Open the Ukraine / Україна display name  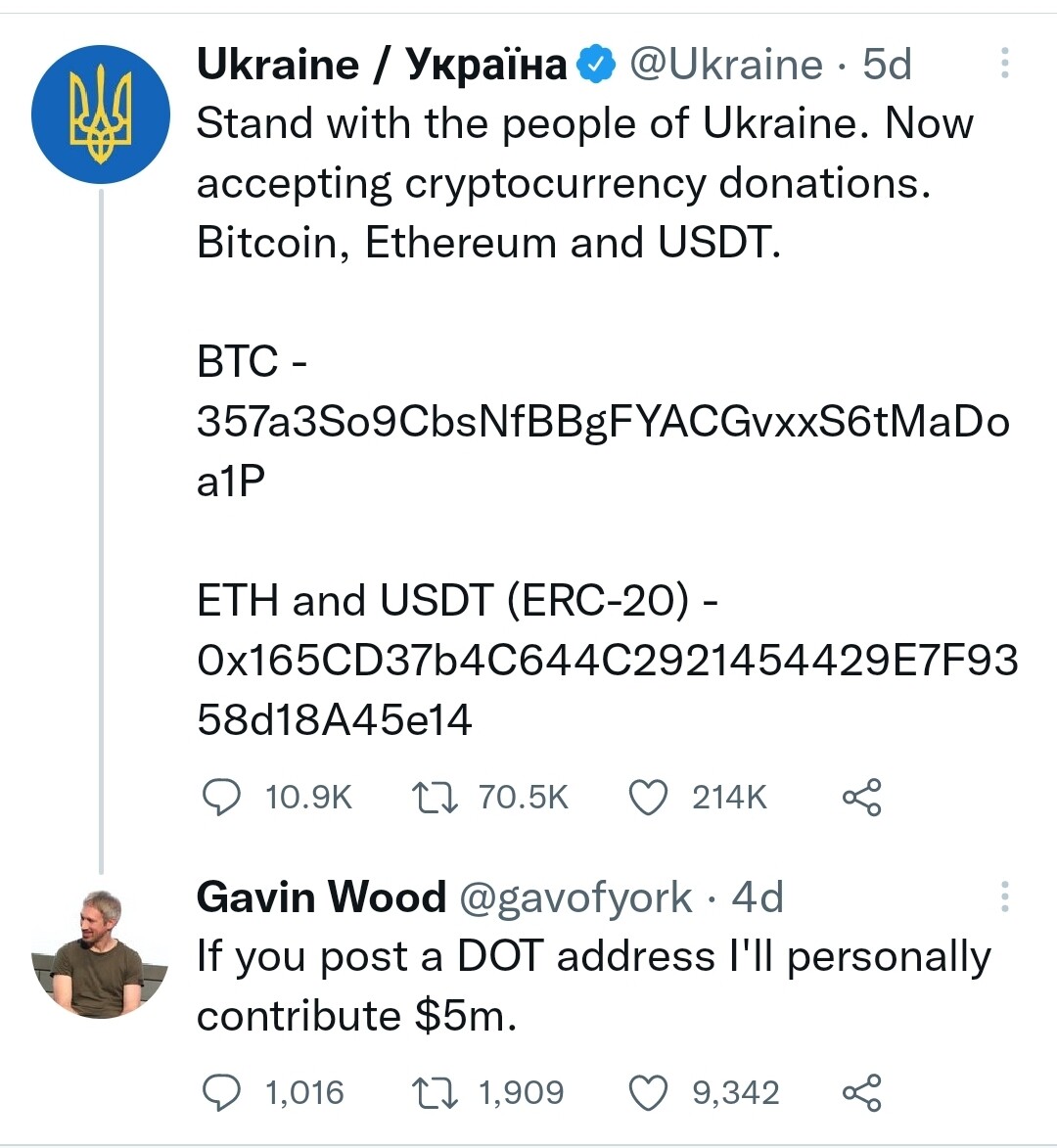click(382, 65)
